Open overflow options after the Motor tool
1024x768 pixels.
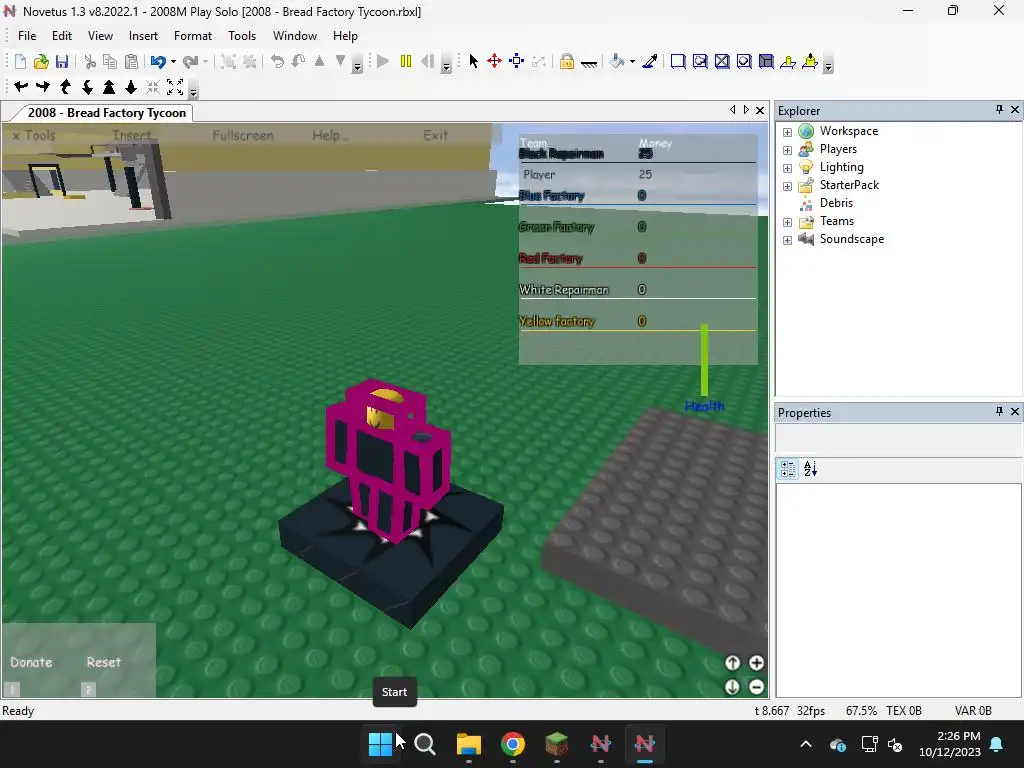(x=828, y=64)
